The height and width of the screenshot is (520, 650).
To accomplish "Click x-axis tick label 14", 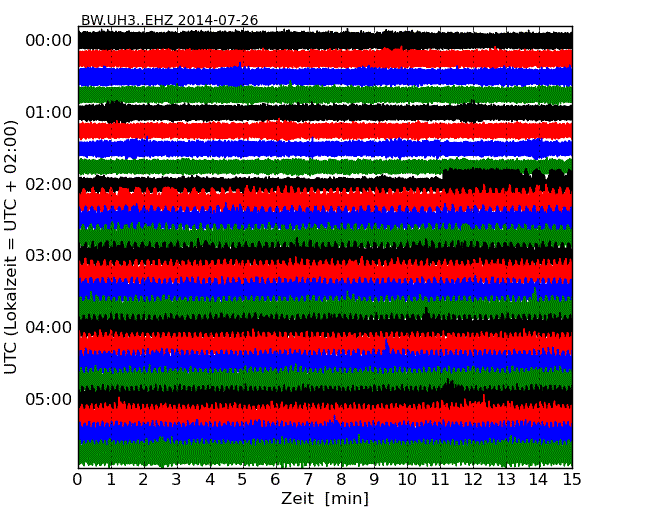I will tap(539, 480).
